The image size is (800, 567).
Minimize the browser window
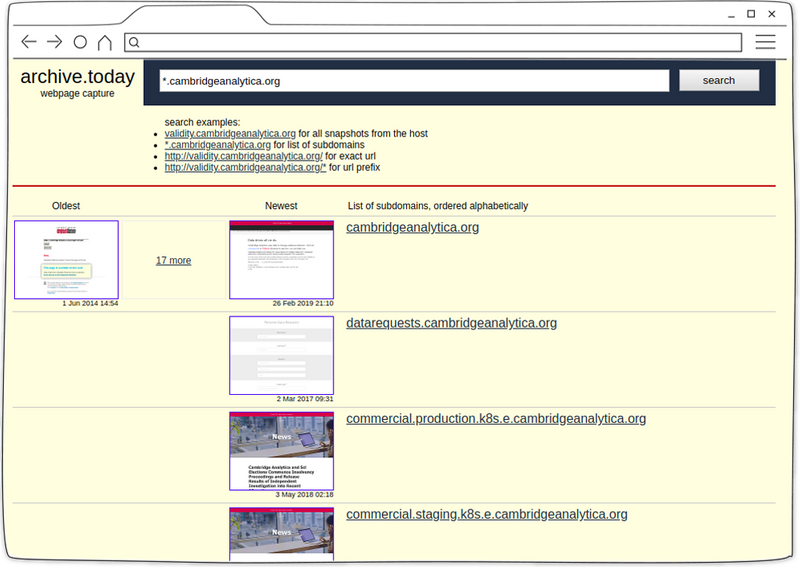tap(731, 15)
